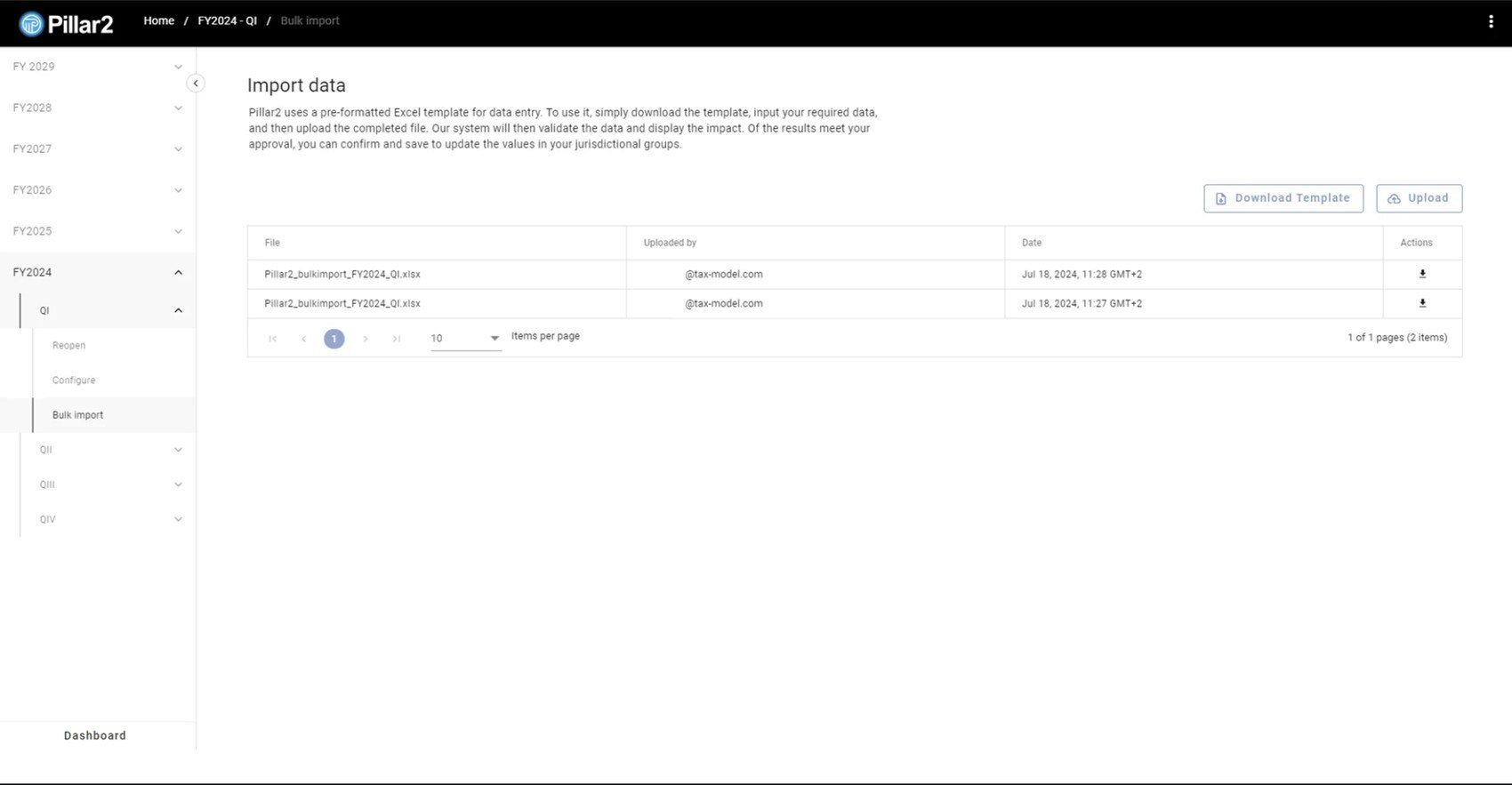
Task: Open the Reopen menu item
Action: (x=114, y=345)
